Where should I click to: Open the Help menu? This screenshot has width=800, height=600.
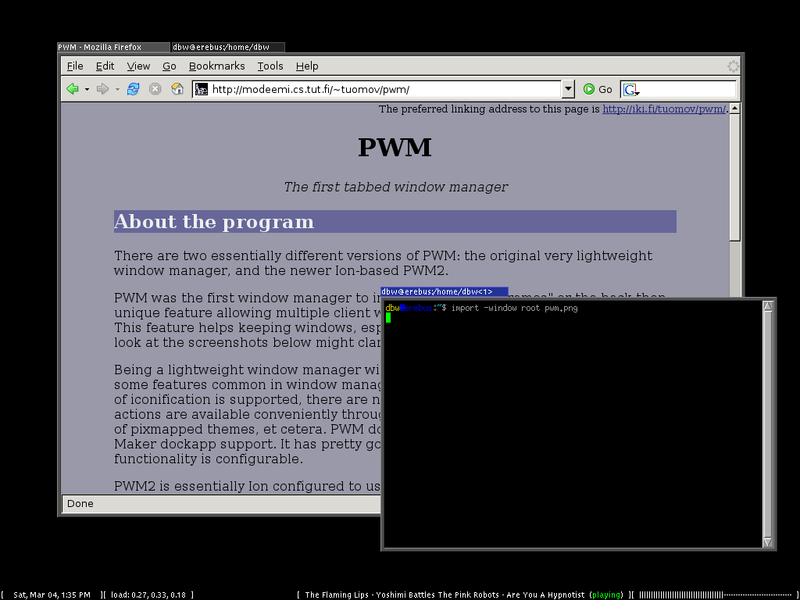[x=307, y=66]
